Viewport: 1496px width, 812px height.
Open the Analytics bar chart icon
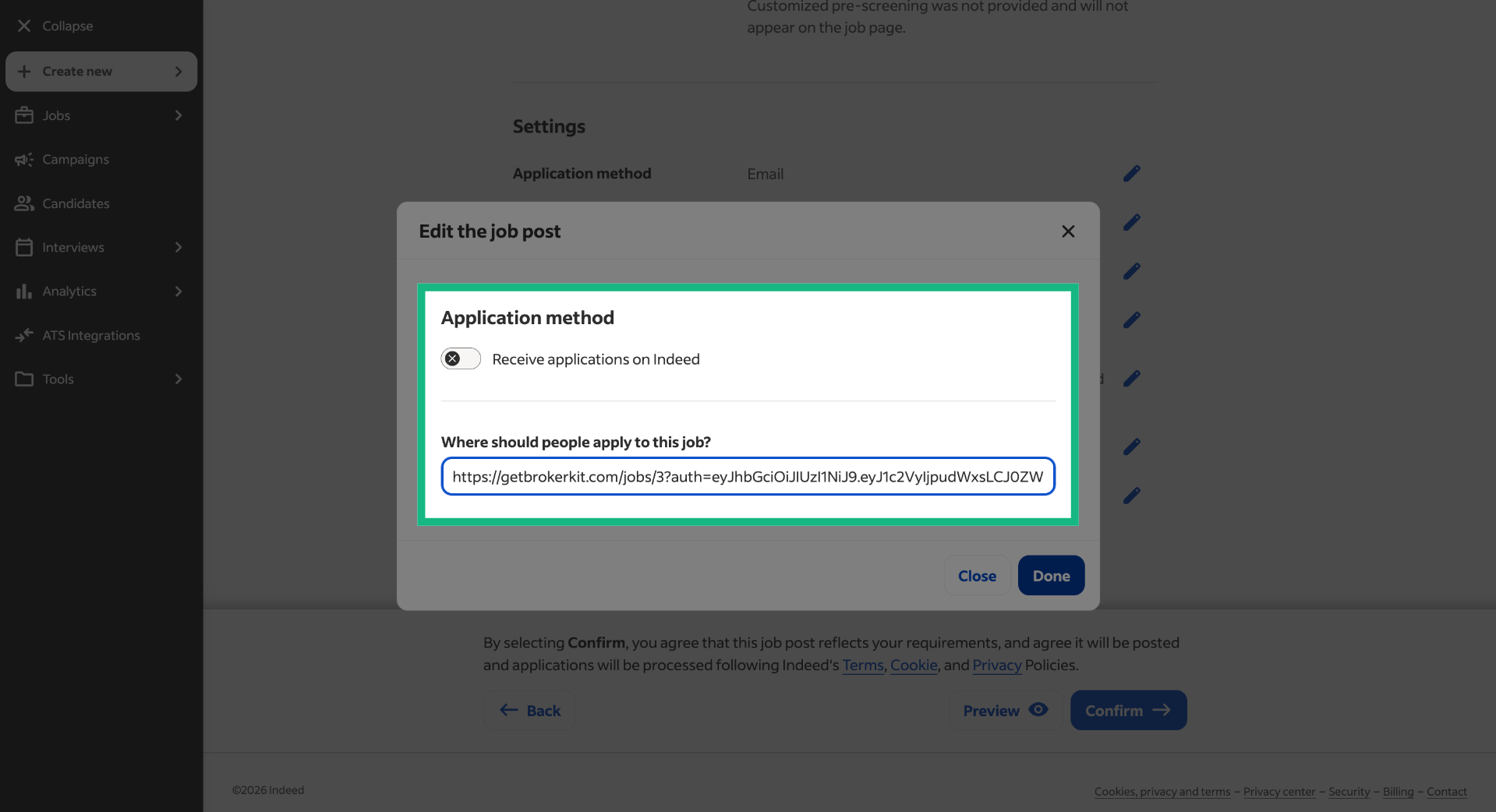click(x=24, y=291)
